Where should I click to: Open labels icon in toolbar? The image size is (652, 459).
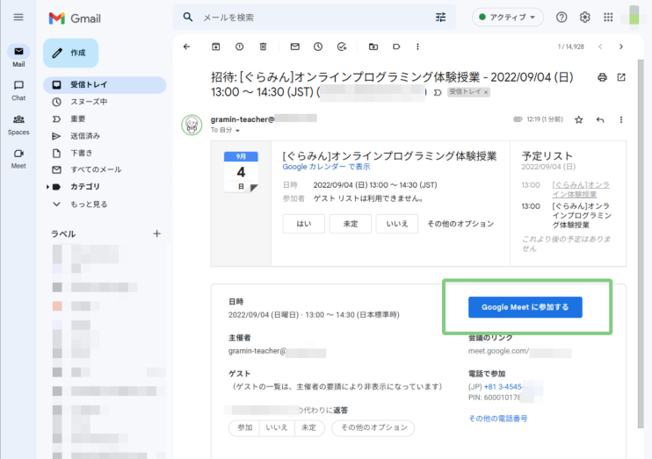click(396, 47)
